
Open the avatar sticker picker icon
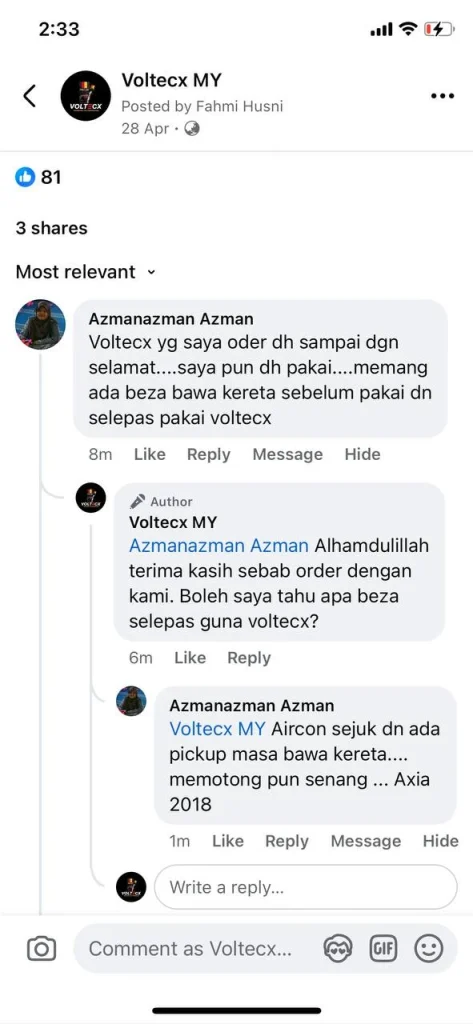coord(338,948)
